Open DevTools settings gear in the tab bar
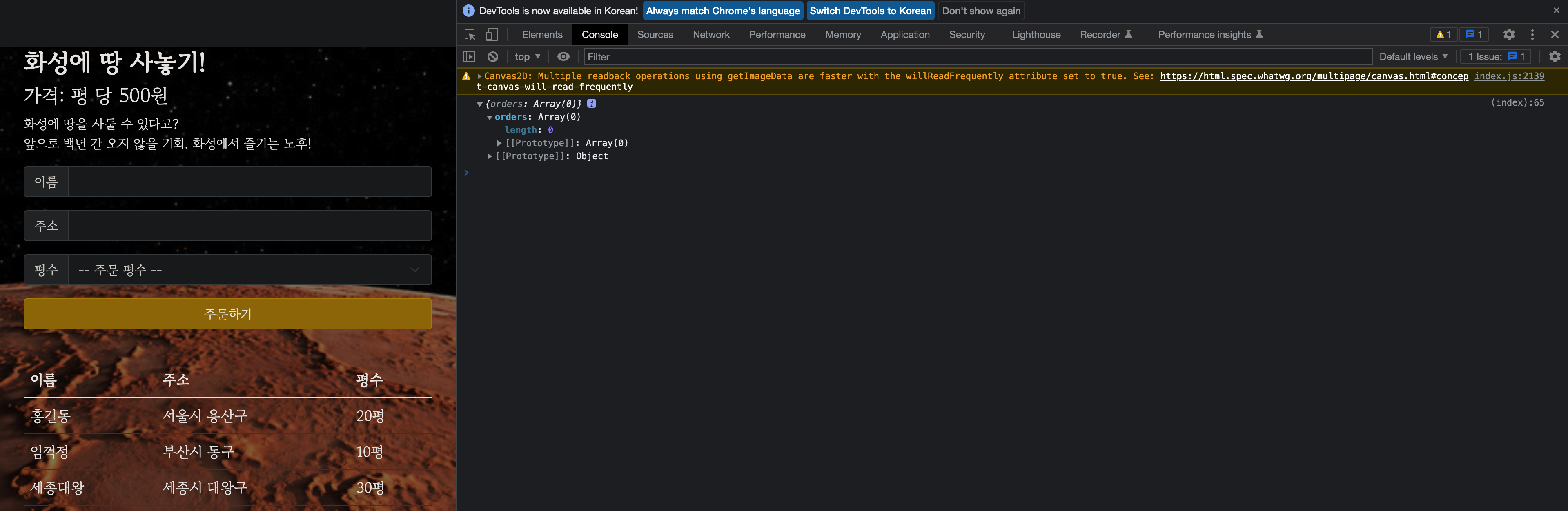 [x=1509, y=35]
